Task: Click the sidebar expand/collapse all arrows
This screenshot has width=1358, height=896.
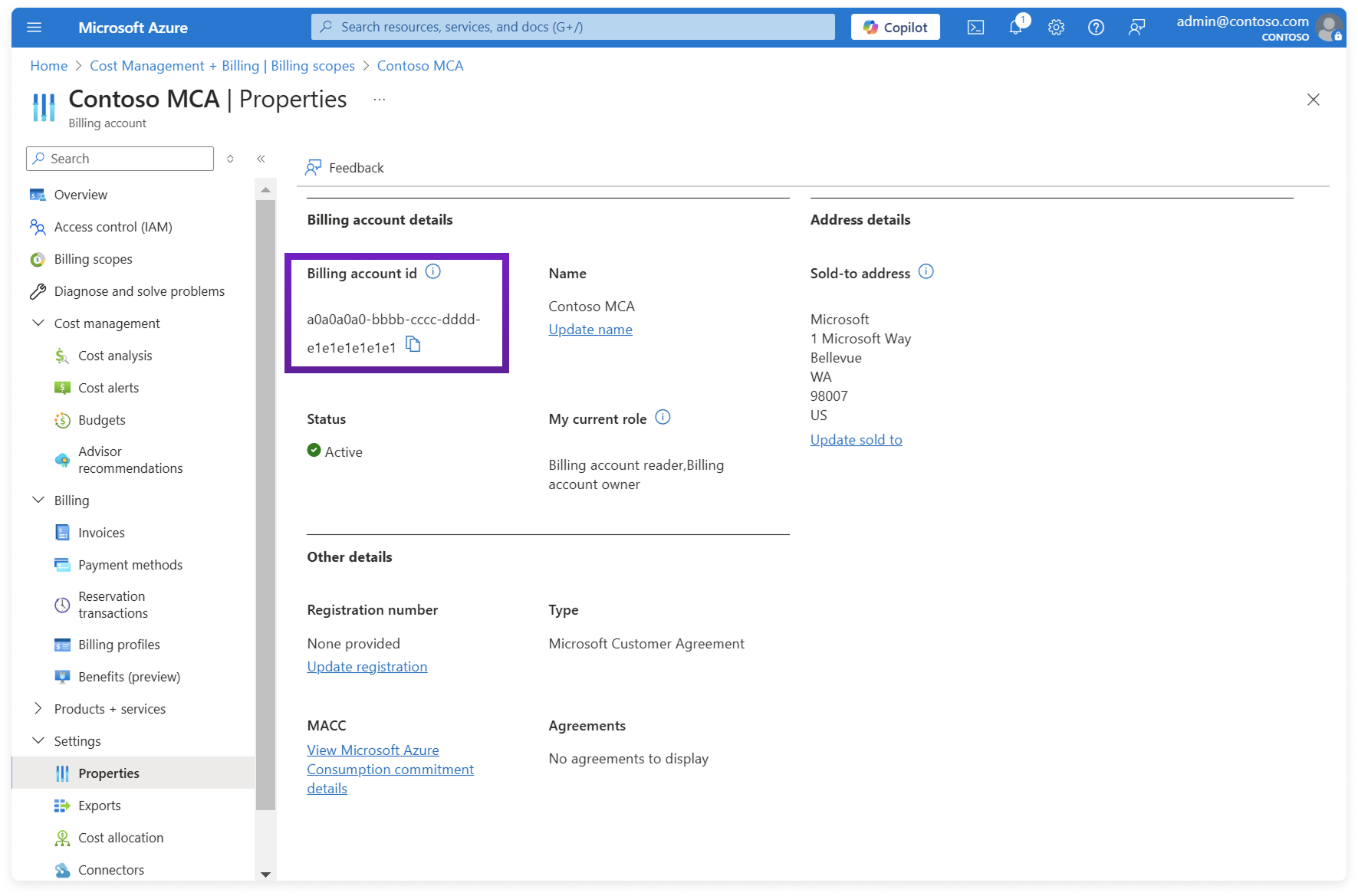Action: coord(230,159)
